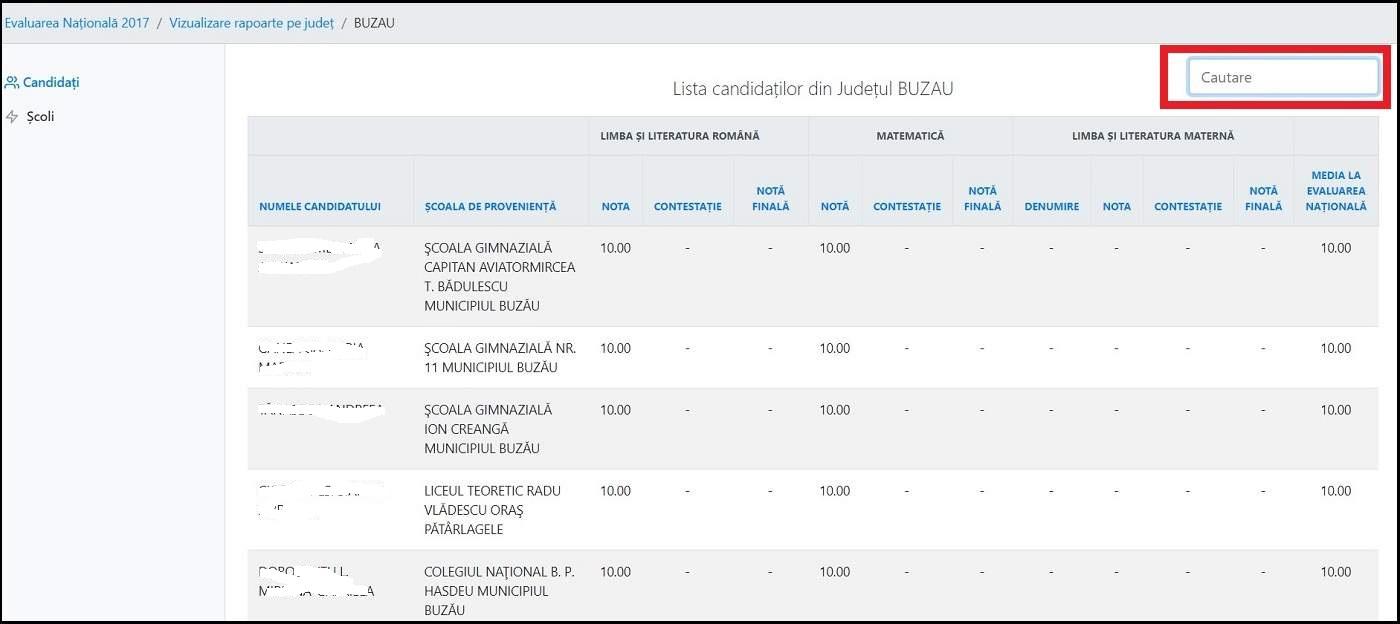Image resolution: width=1400 pixels, height=624 pixels.
Task: Sort by Contestație under Limba și Literatura Română
Action: pos(687,207)
